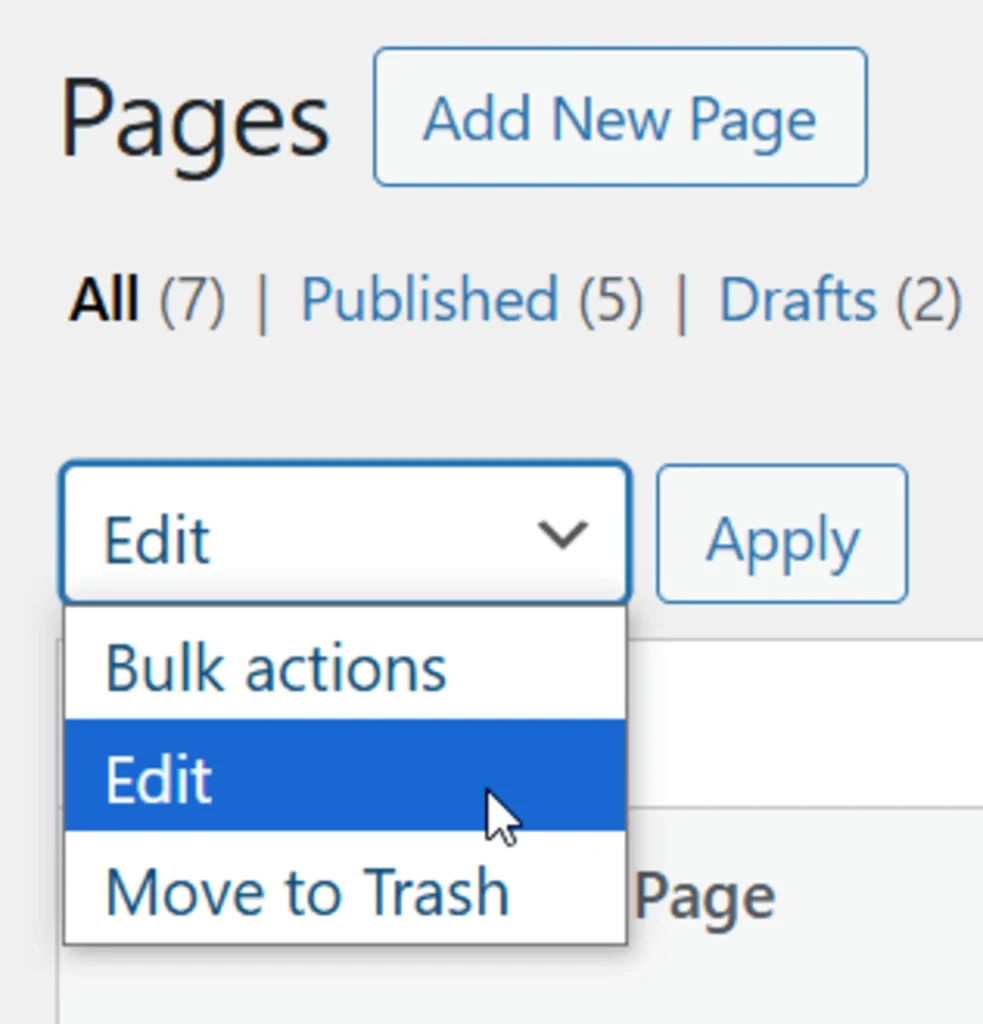Show only "Drafts (2)" pages
Screen dimensions: 983x1024
[x=853, y=297]
